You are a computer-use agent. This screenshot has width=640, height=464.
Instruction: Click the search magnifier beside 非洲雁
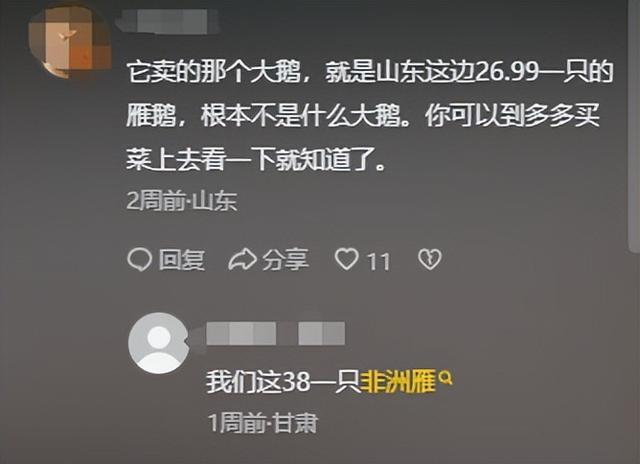[446, 378]
